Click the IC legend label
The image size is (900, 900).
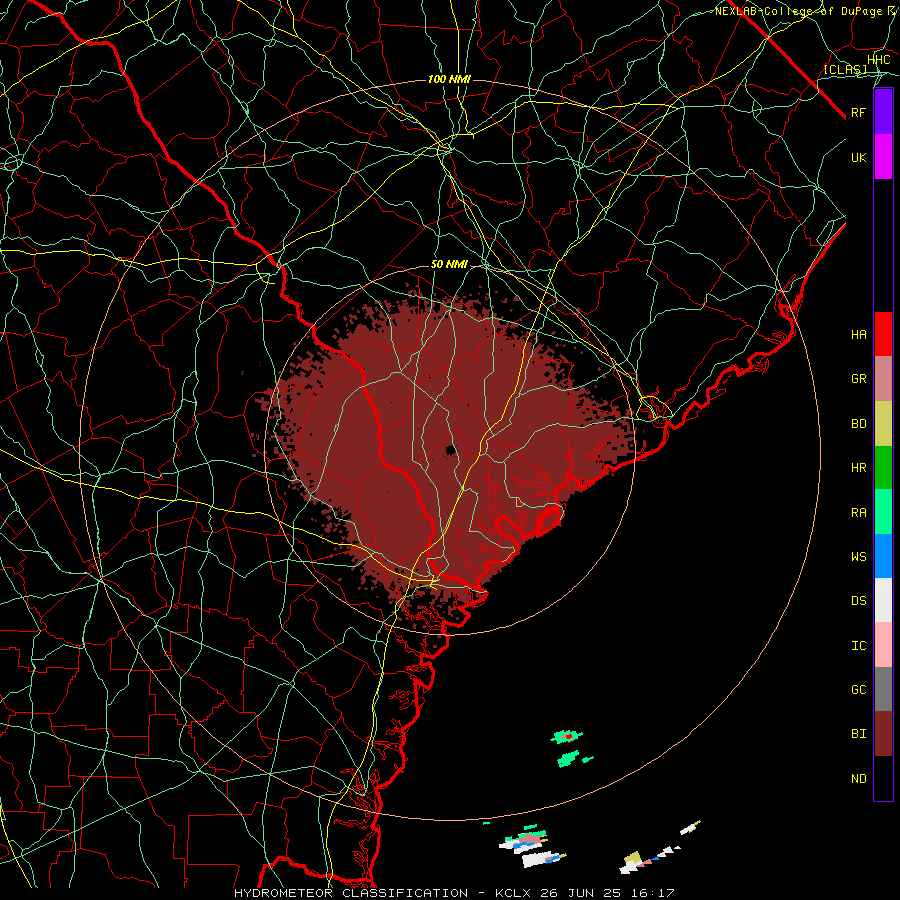[x=858, y=646]
